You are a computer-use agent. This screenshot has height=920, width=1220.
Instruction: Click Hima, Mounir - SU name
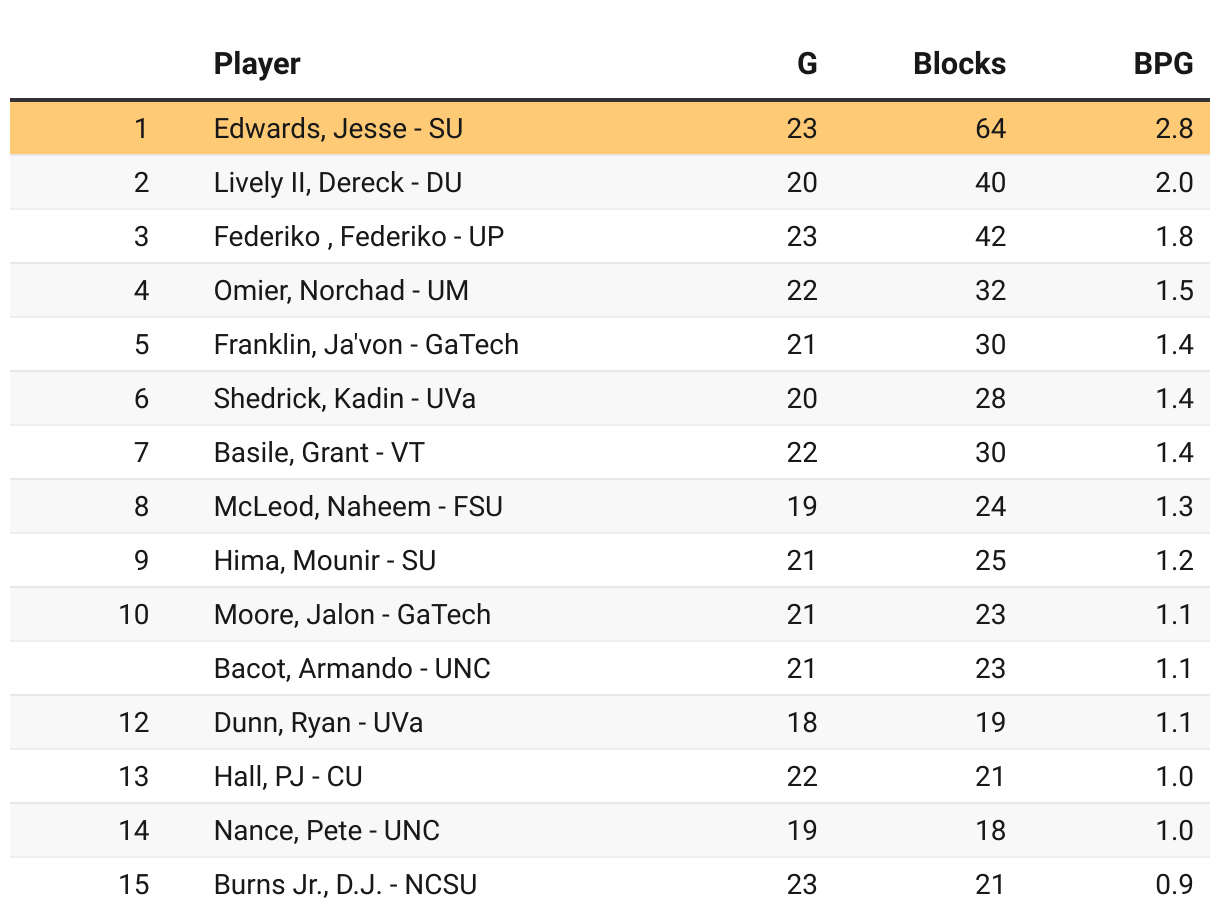click(324, 561)
